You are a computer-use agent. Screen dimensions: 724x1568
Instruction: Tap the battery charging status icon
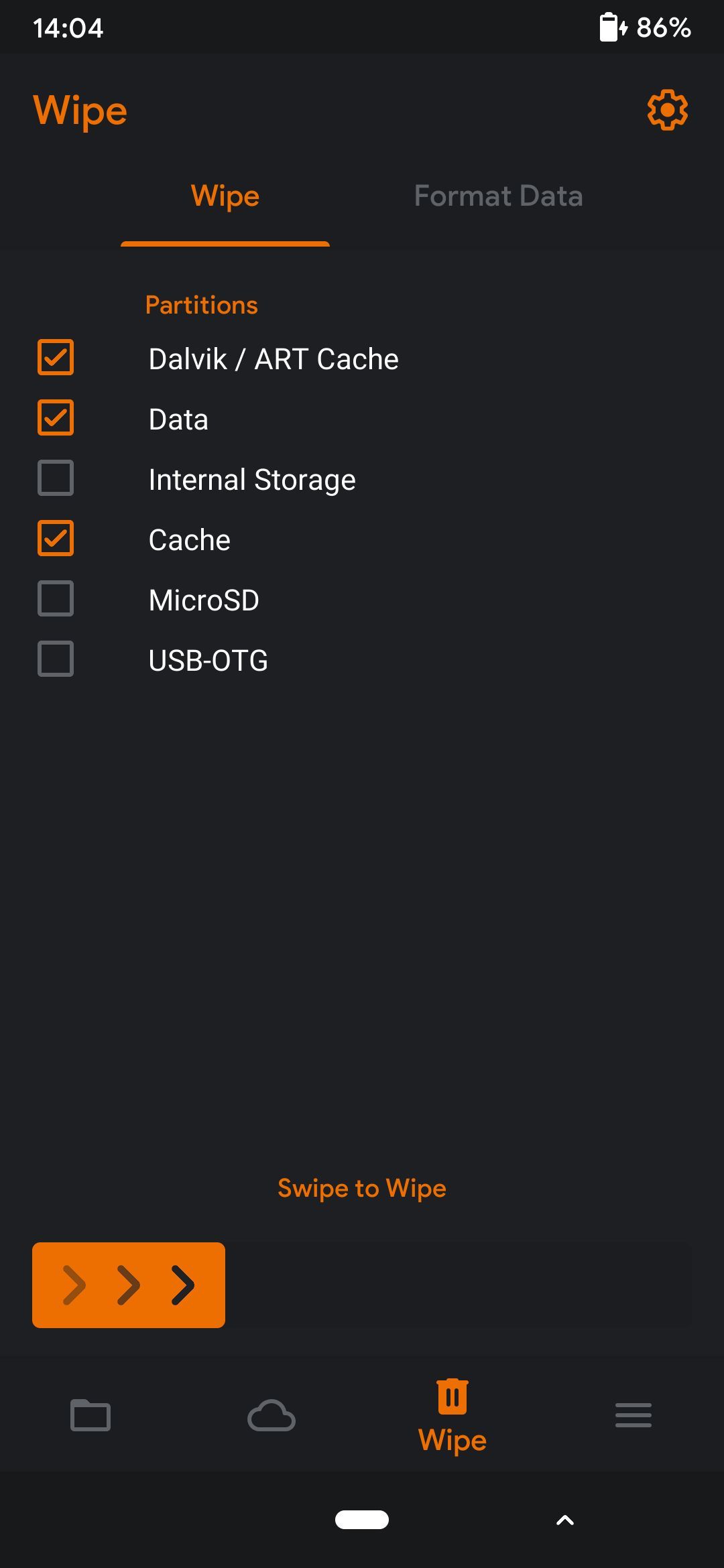613,27
